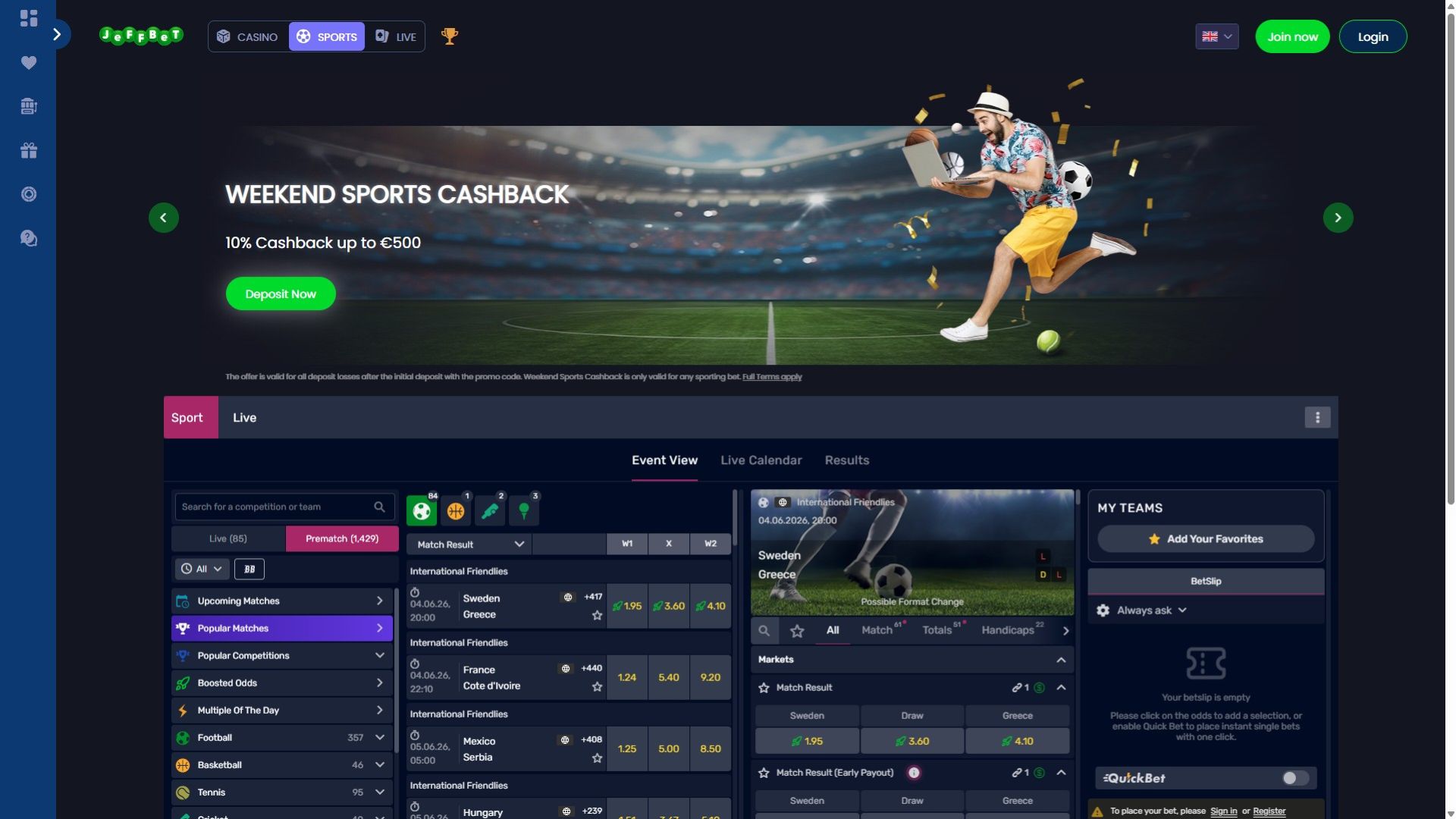Open the Results tab
Image resolution: width=1456 pixels, height=819 pixels.
click(847, 460)
